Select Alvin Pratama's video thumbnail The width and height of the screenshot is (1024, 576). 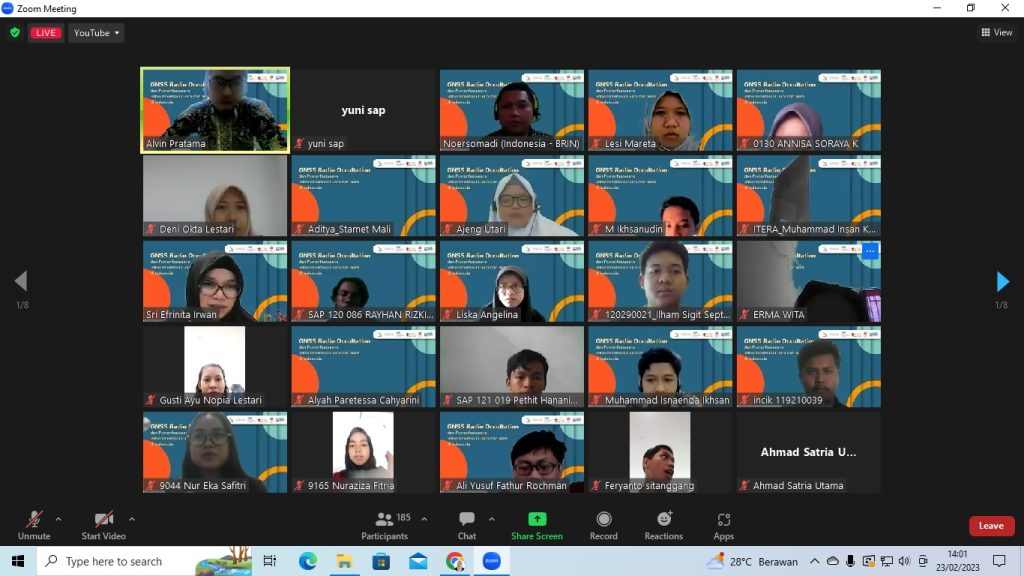click(215, 110)
